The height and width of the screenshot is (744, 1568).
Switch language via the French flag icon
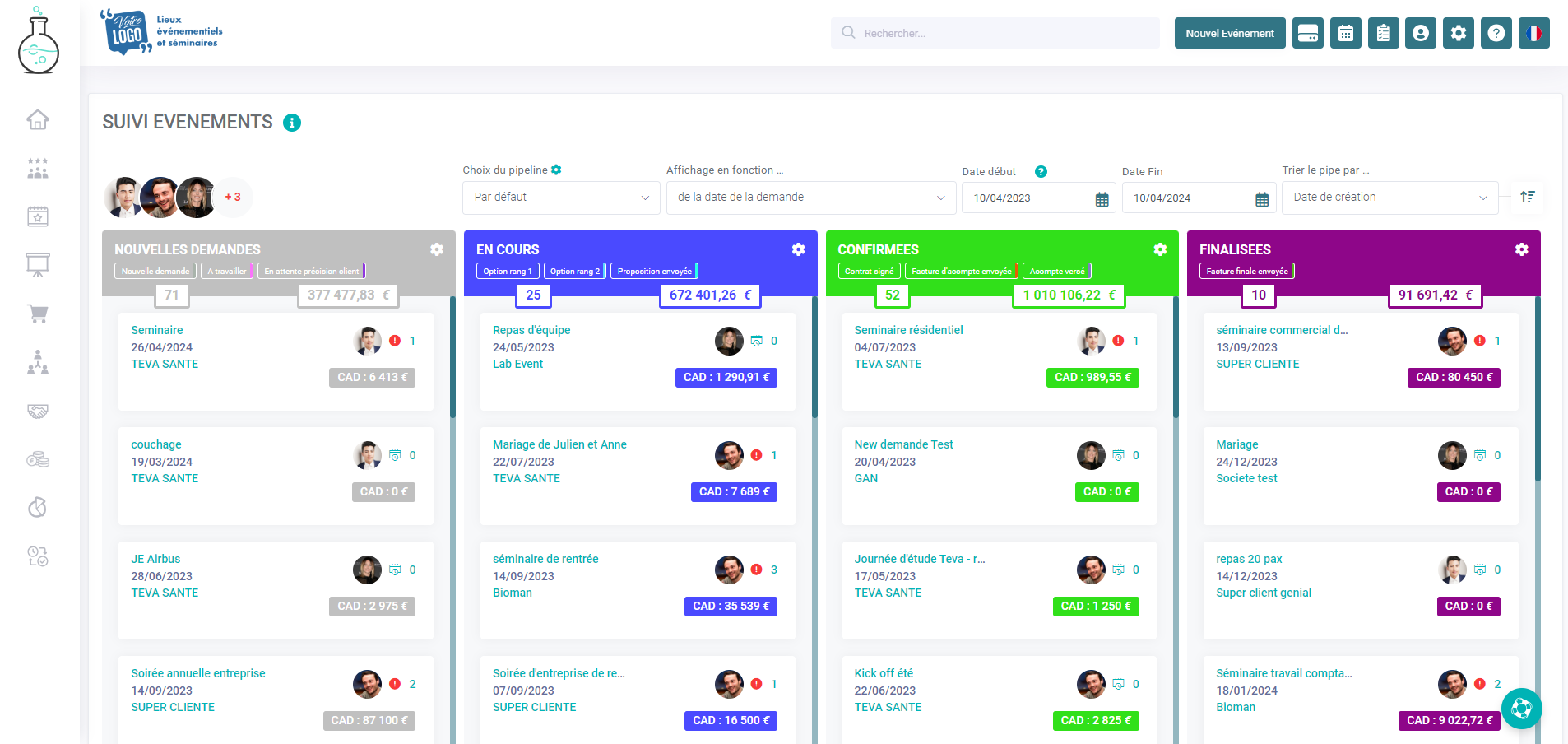coord(1533,33)
